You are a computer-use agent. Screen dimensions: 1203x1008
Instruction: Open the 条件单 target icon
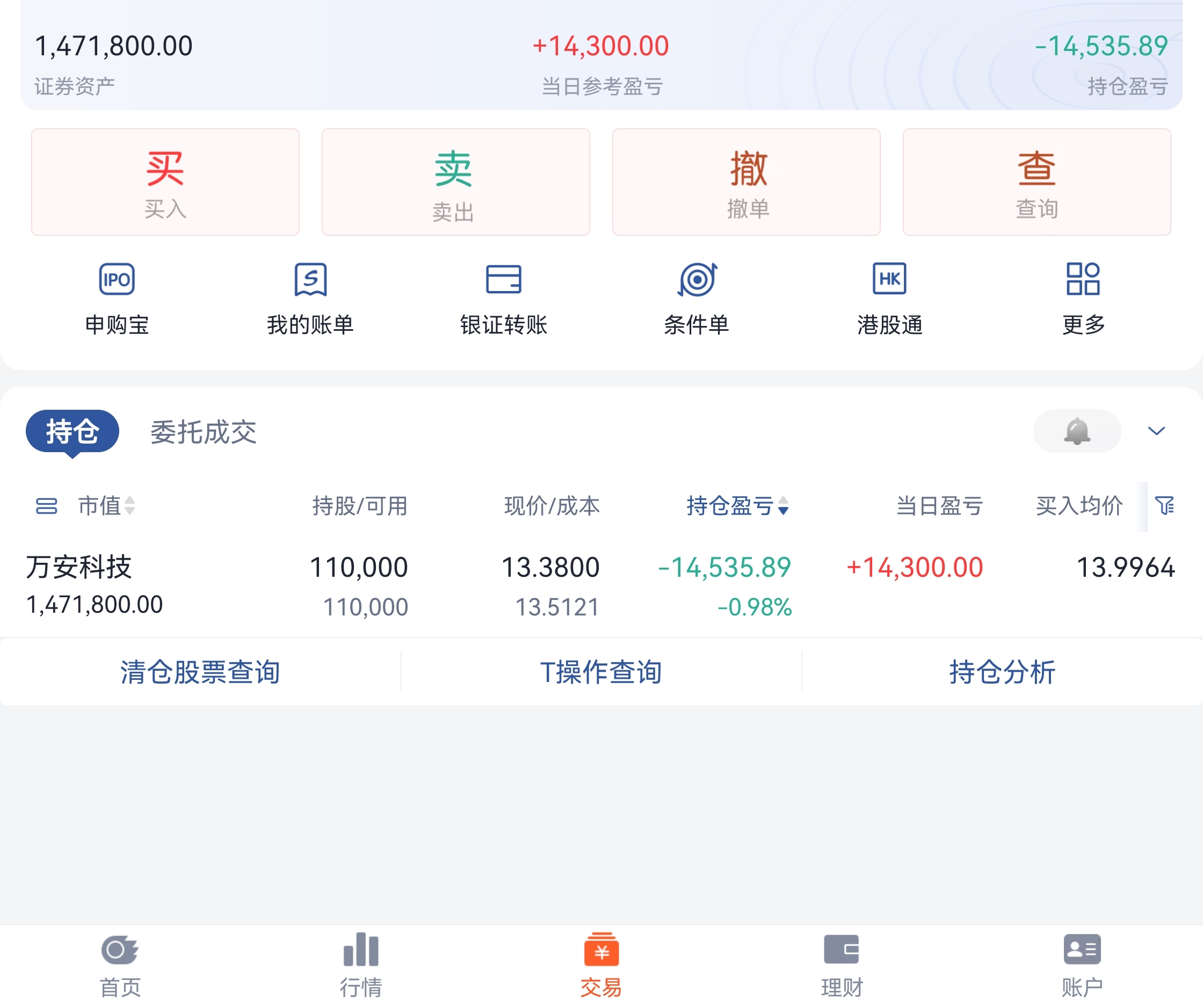697,279
